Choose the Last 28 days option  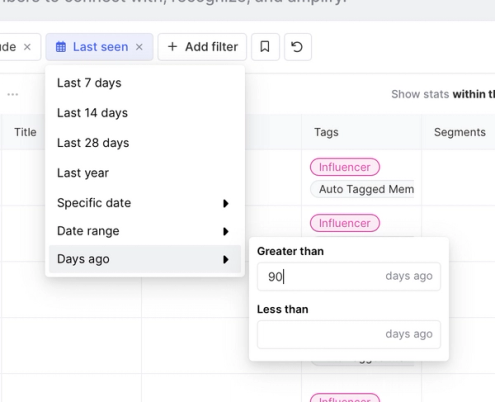pos(145,143)
